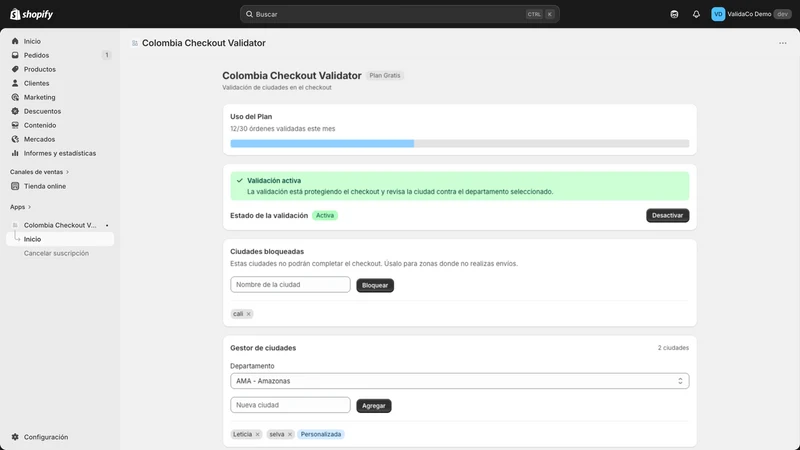Click the Pedidos count badge 1
The width and height of the screenshot is (800, 450).
tap(107, 55)
